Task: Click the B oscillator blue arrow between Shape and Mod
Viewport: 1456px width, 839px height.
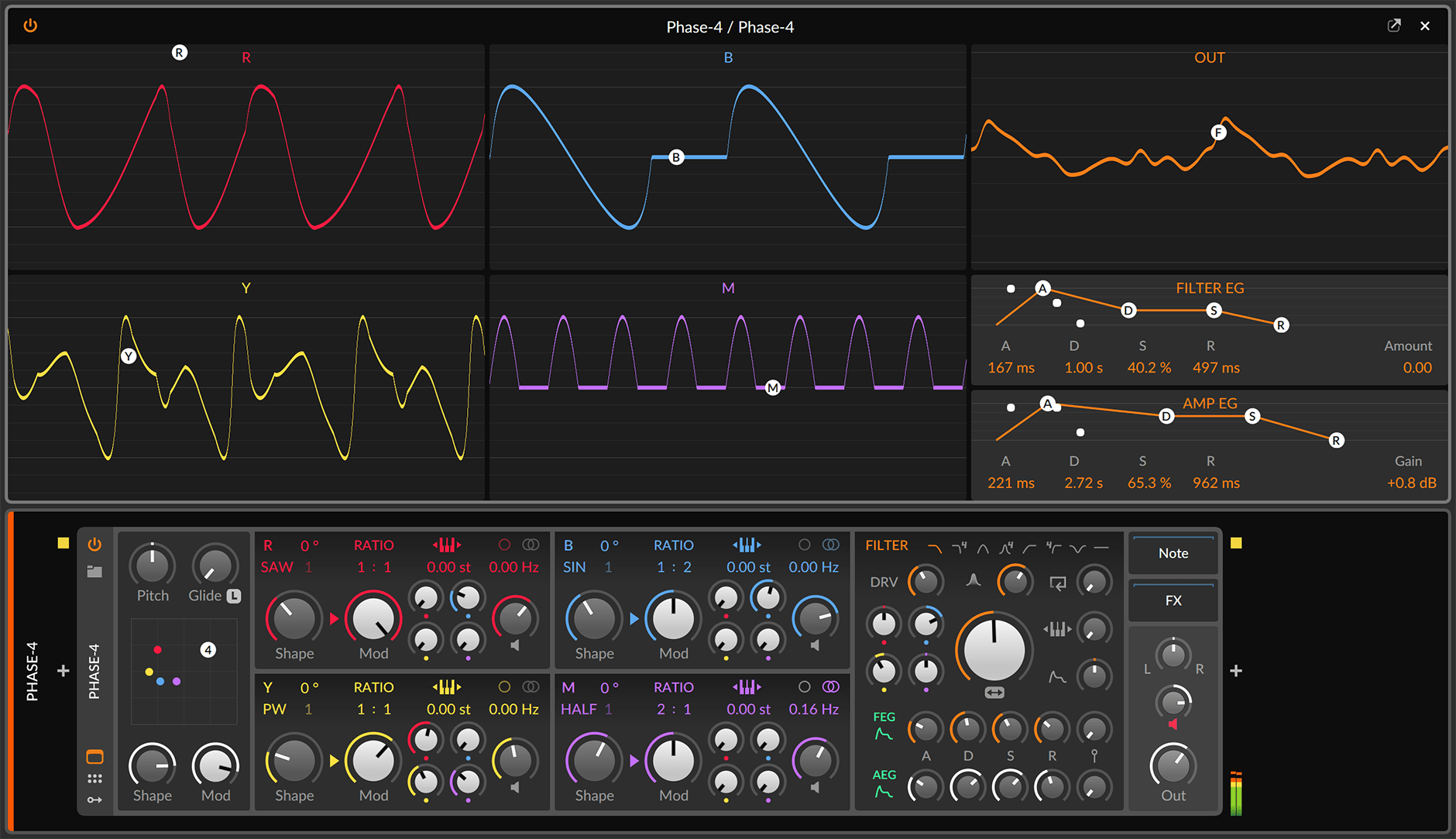Action: point(634,618)
